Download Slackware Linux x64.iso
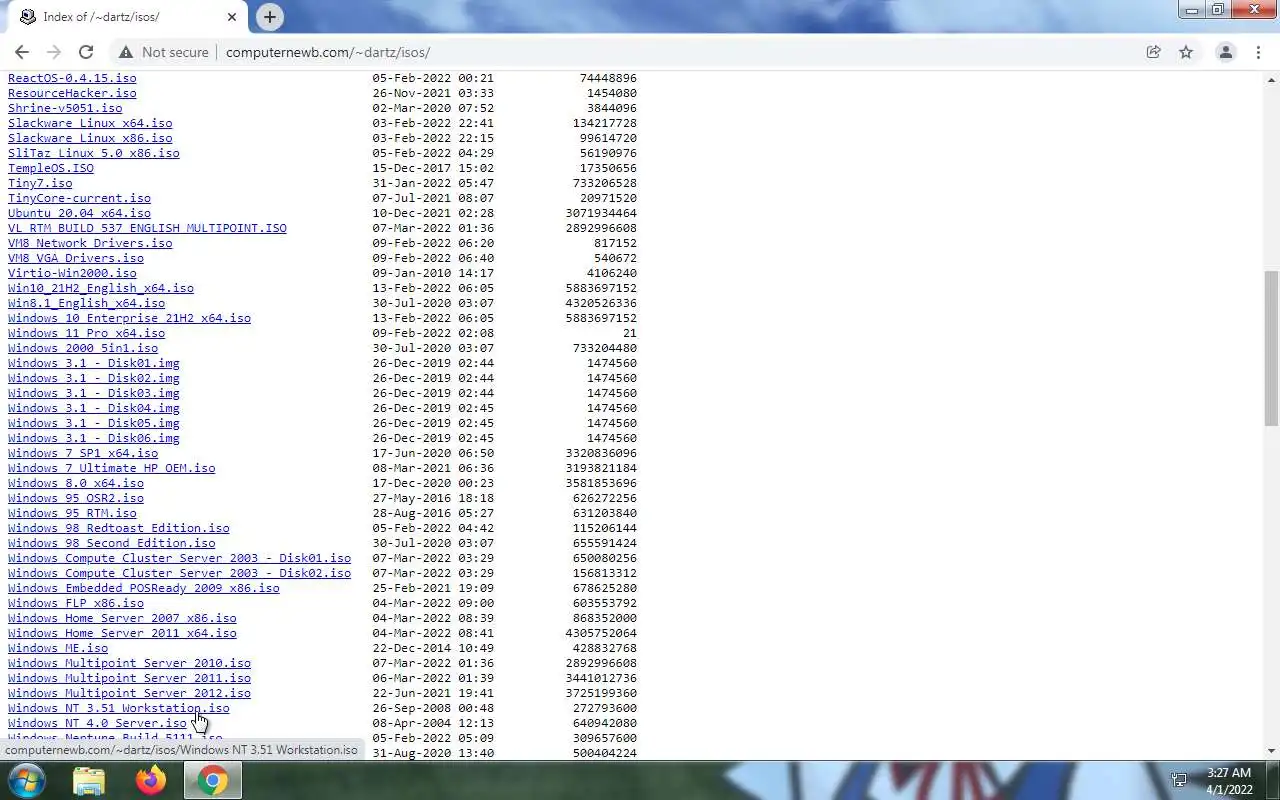1280x800 pixels. point(90,123)
